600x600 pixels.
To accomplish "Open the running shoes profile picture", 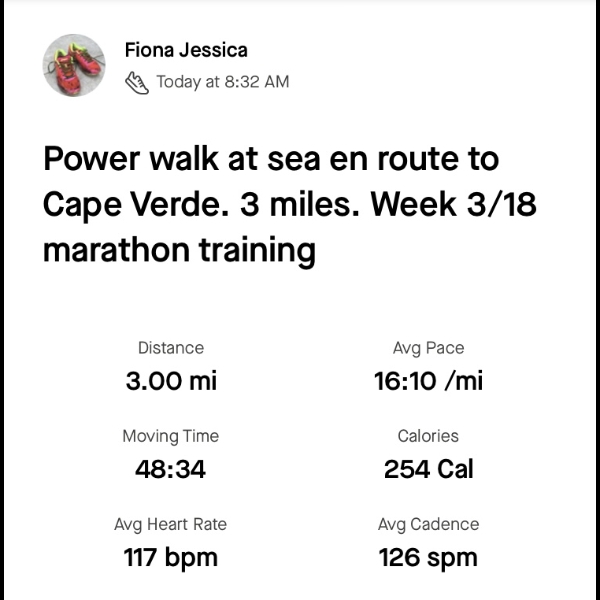I will pos(74,65).
